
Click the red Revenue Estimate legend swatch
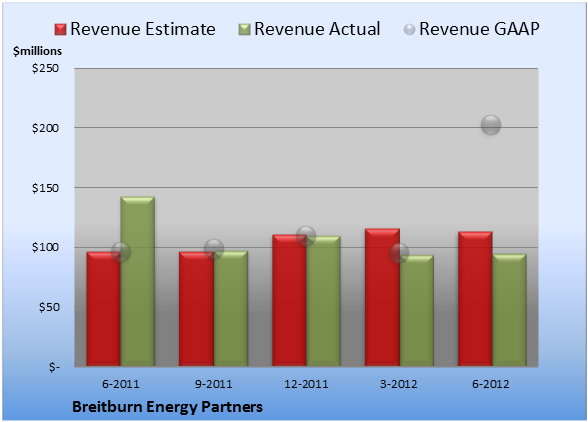click(x=60, y=29)
